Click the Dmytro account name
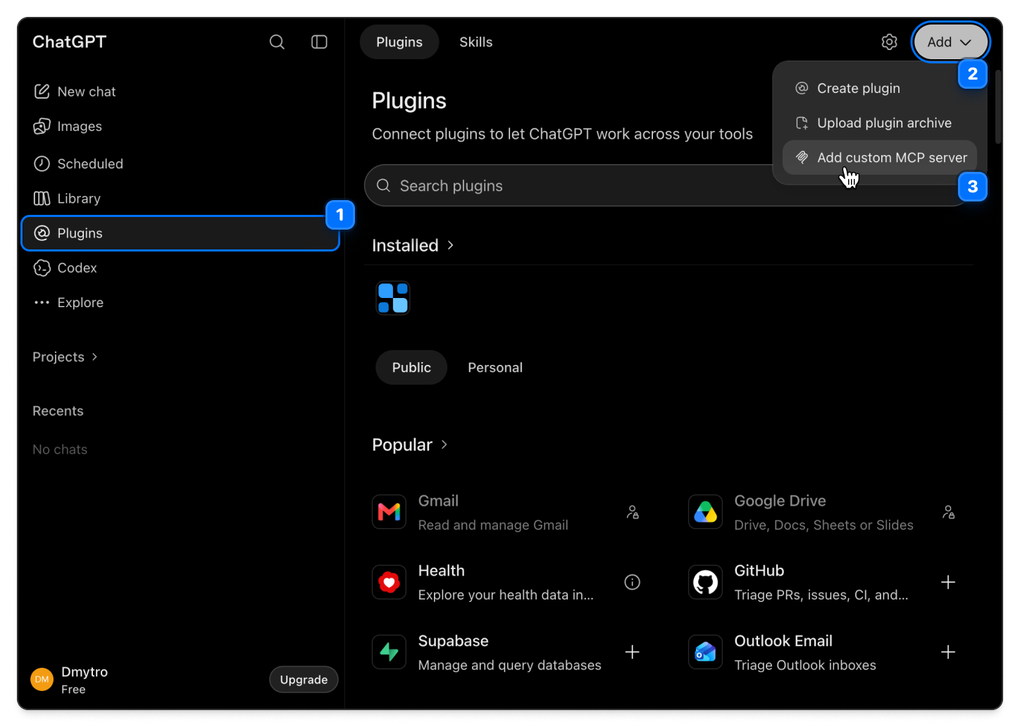The height and width of the screenshot is (727, 1020). point(85,672)
